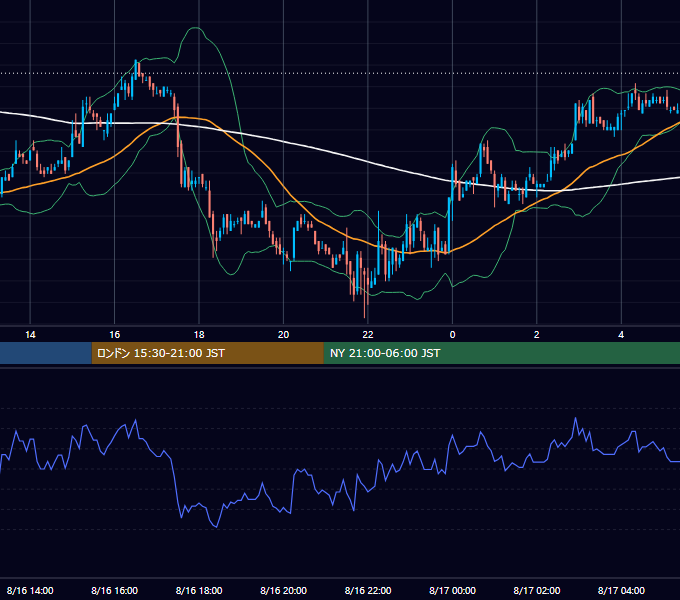Click the 14 hour axis label
Image resolution: width=680 pixels, height=600 pixels.
[30, 335]
